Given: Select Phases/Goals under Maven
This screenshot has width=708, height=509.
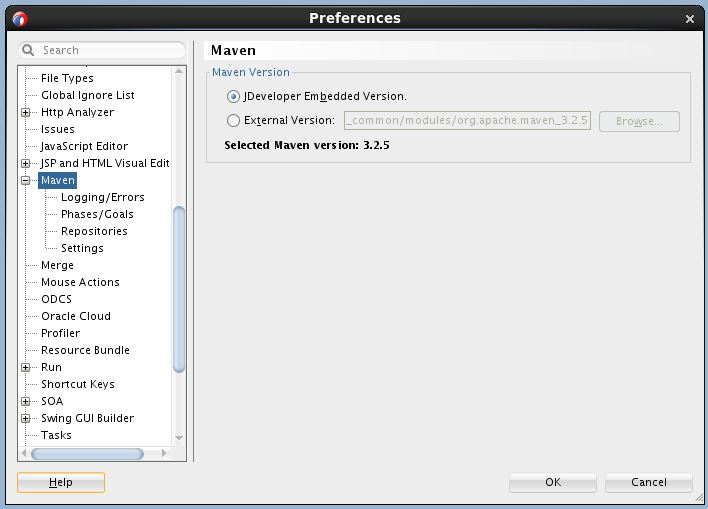Looking at the screenshot, I should point(97,214).
